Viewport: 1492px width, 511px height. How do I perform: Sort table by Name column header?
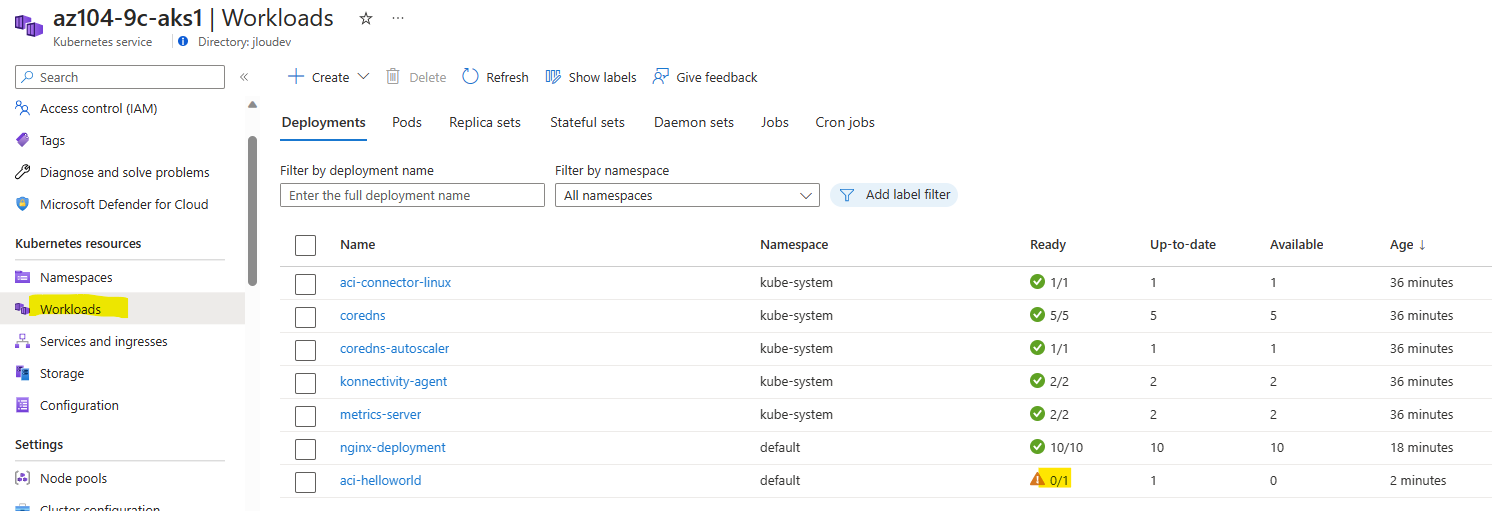[x=358, y=245]
